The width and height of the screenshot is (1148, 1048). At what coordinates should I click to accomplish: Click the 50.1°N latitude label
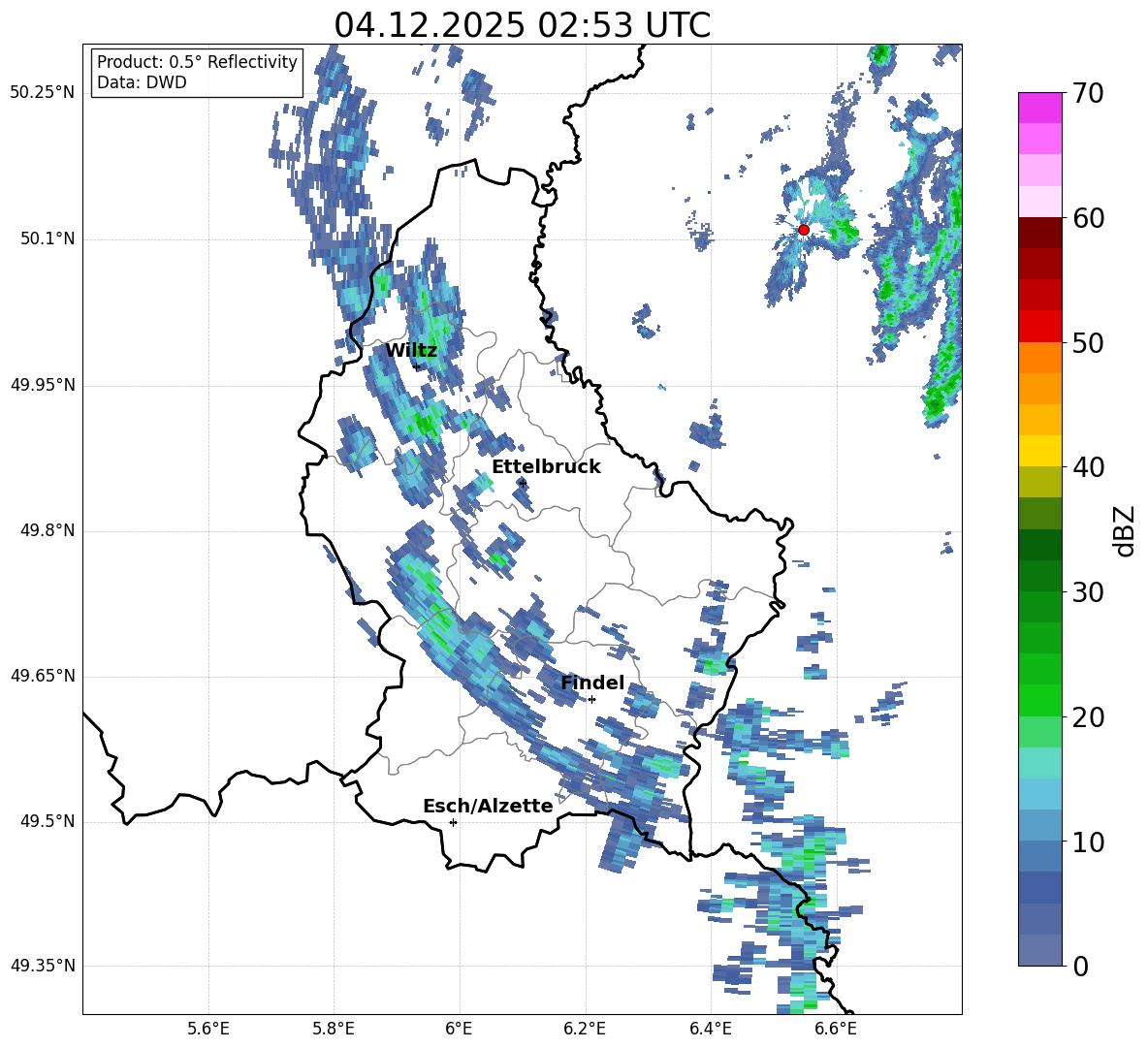(x=48, y=239)
